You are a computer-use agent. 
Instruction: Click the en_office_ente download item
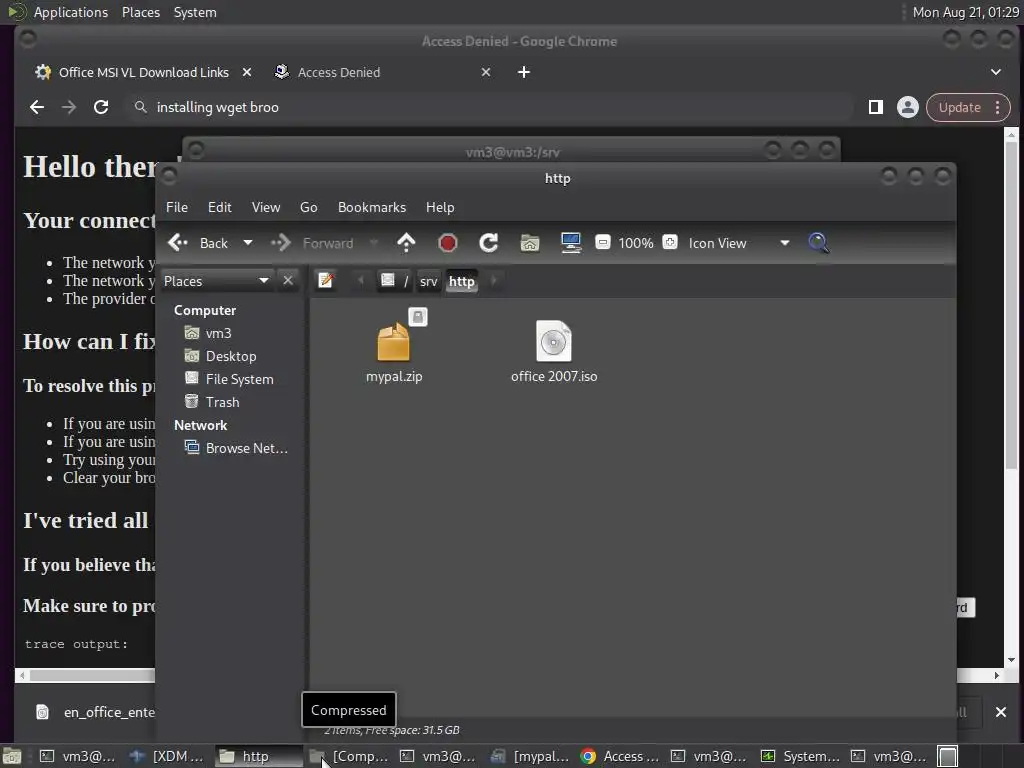[96, 712]
